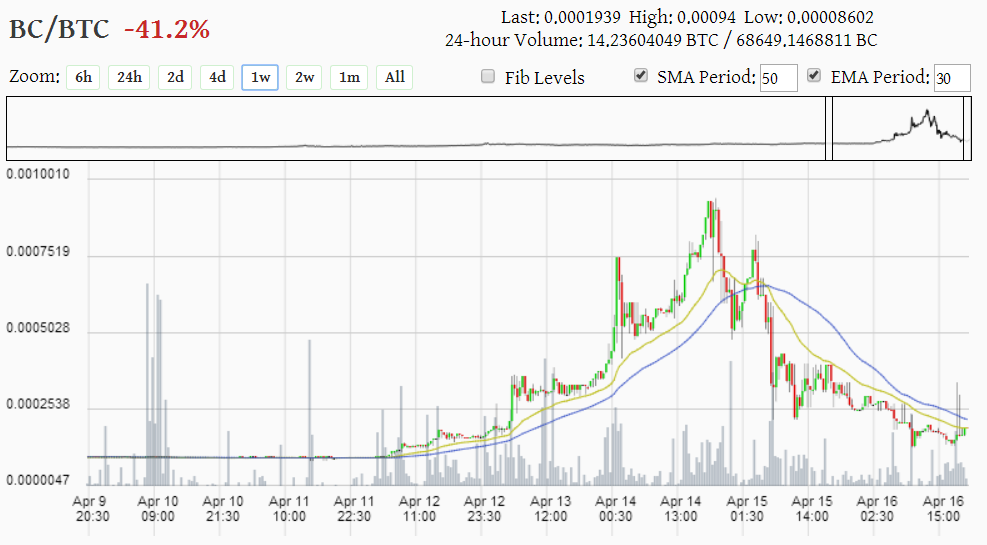987x545 pixels.
Task: Click the EMA Period input field
Action: [952, 78]
